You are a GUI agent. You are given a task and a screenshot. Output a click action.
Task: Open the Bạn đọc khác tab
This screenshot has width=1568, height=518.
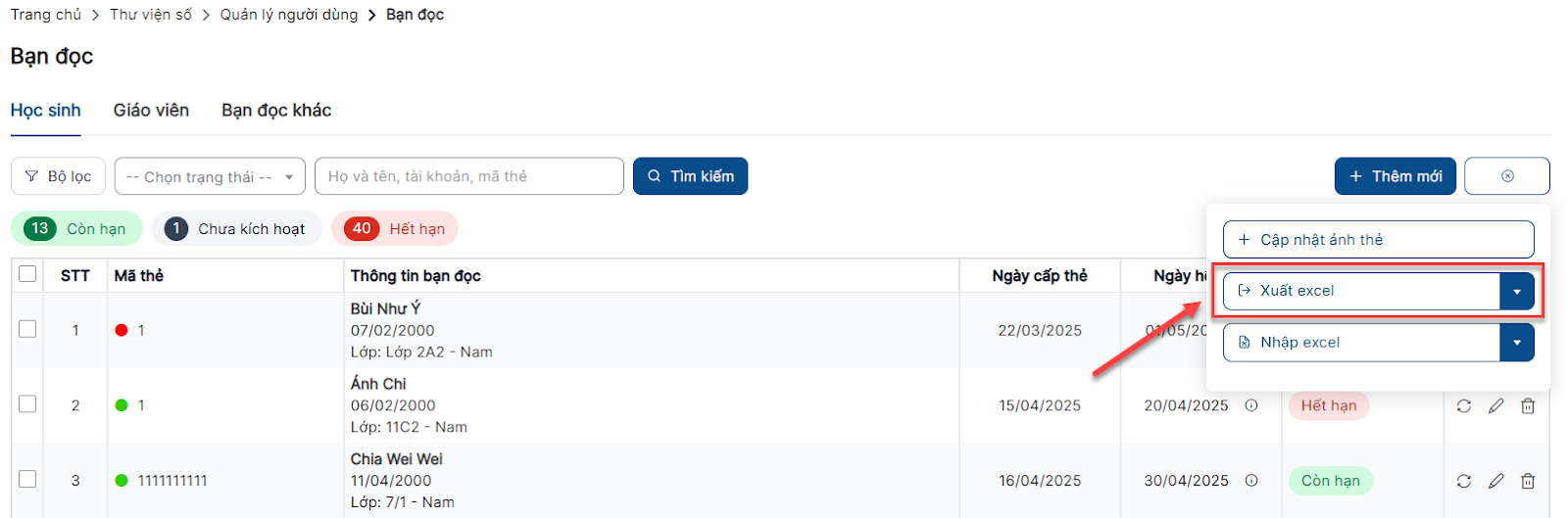276,111
